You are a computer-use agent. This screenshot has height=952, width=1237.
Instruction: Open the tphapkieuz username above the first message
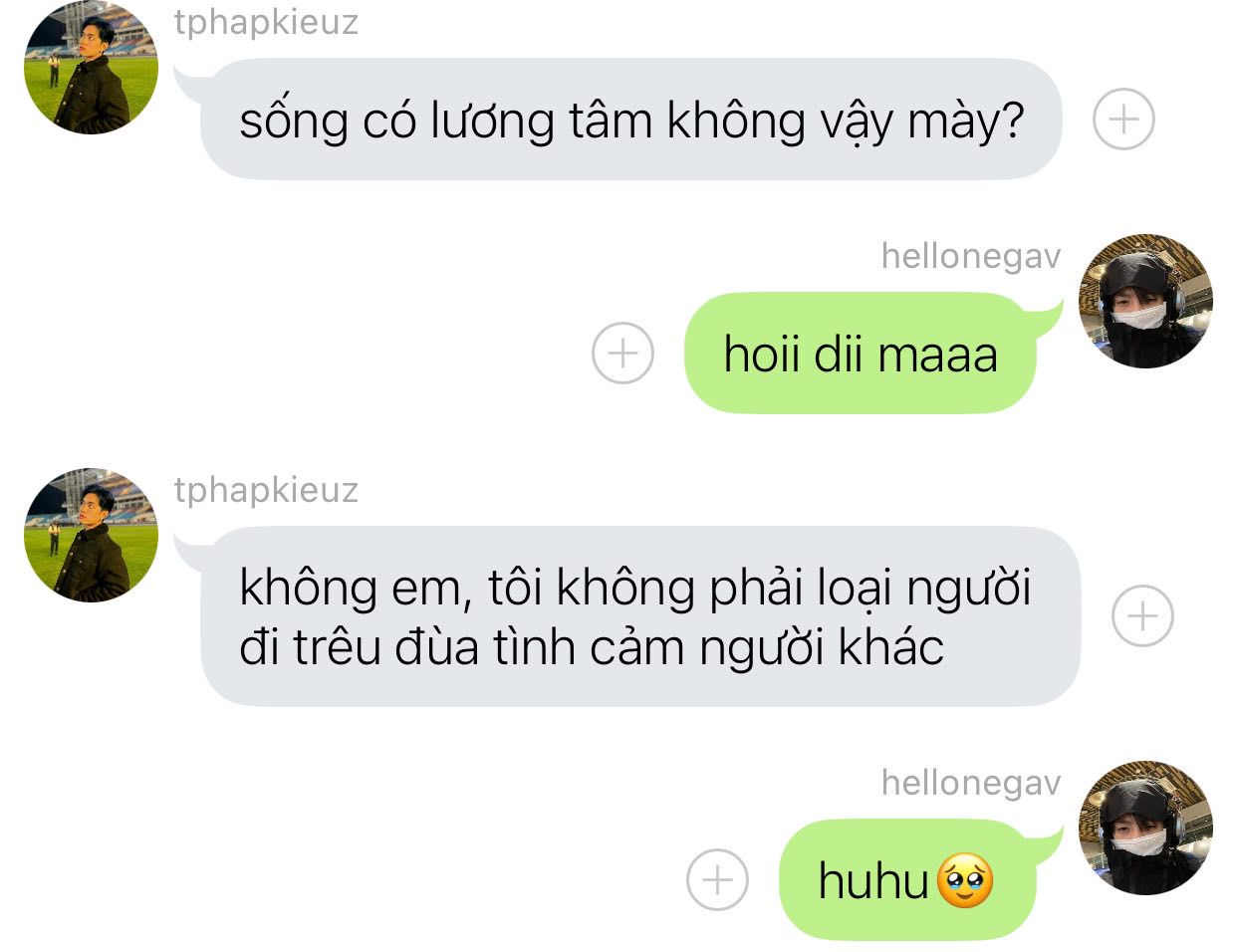[x=266, y=22]
